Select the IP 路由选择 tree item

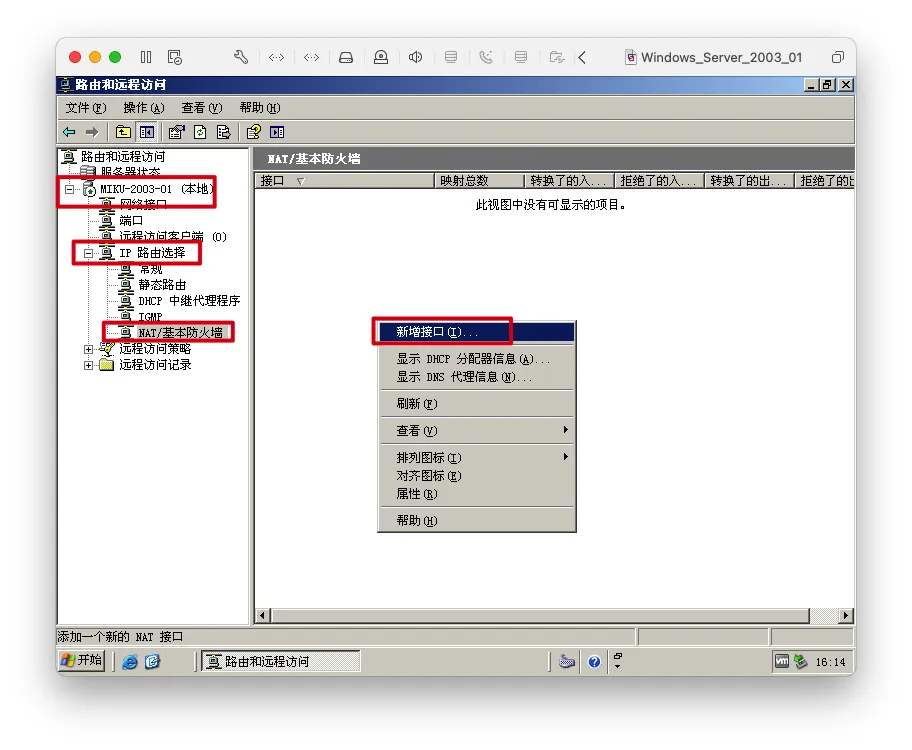(x=152, y=253)
